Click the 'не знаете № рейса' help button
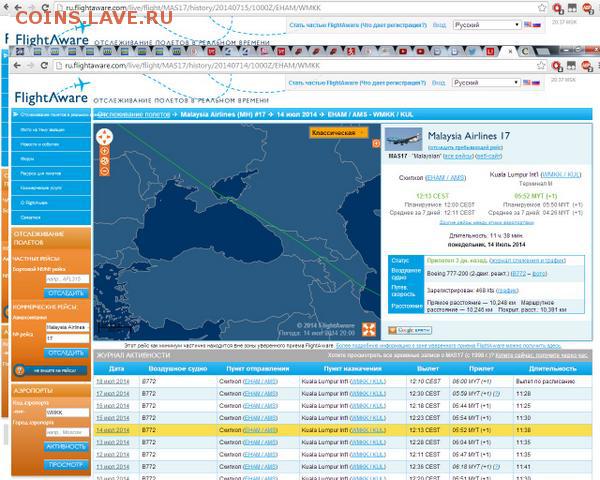Viewport: 600px width, 480px height. click(51, 370)
